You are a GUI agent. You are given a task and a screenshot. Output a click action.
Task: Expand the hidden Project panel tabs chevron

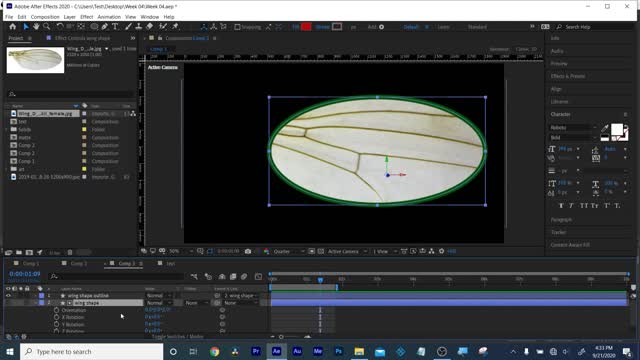[x=133, y=38]
